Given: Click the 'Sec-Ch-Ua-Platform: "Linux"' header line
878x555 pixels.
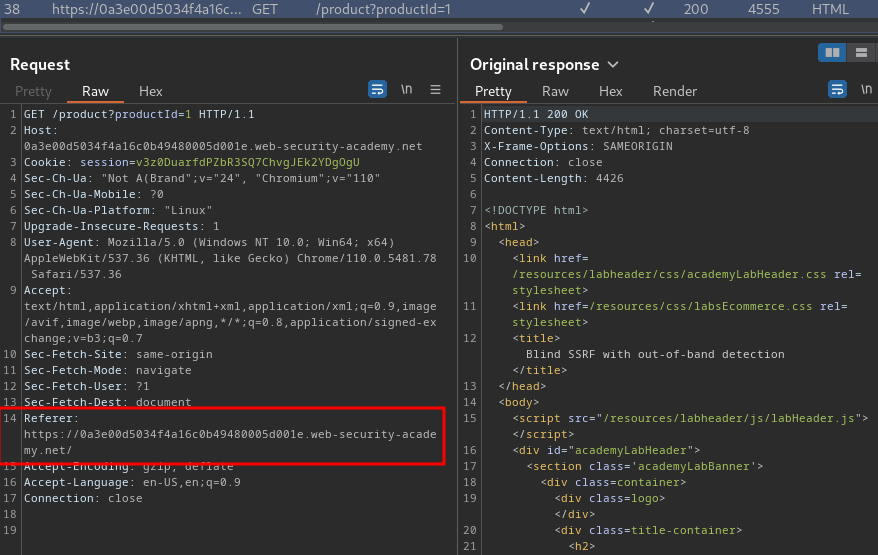Looking at the screenshot, I should tap(118, 211).
